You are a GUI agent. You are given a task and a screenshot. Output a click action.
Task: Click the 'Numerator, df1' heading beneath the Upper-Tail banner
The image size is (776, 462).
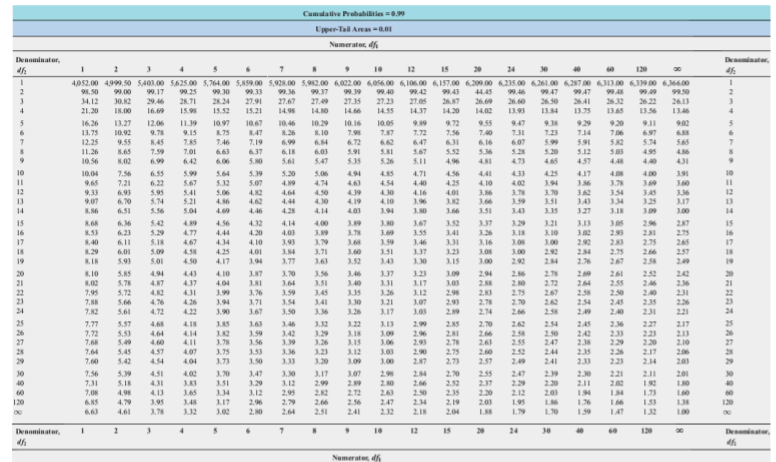(355, 45)
